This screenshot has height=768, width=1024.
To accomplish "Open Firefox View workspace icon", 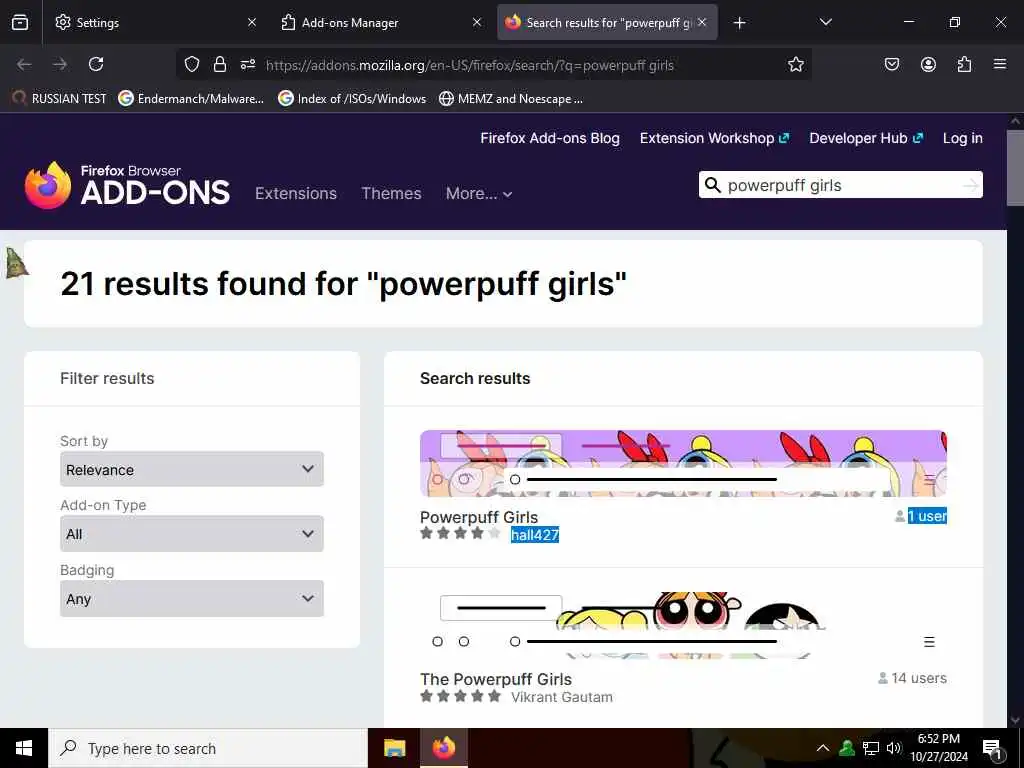I will point(20,22).
